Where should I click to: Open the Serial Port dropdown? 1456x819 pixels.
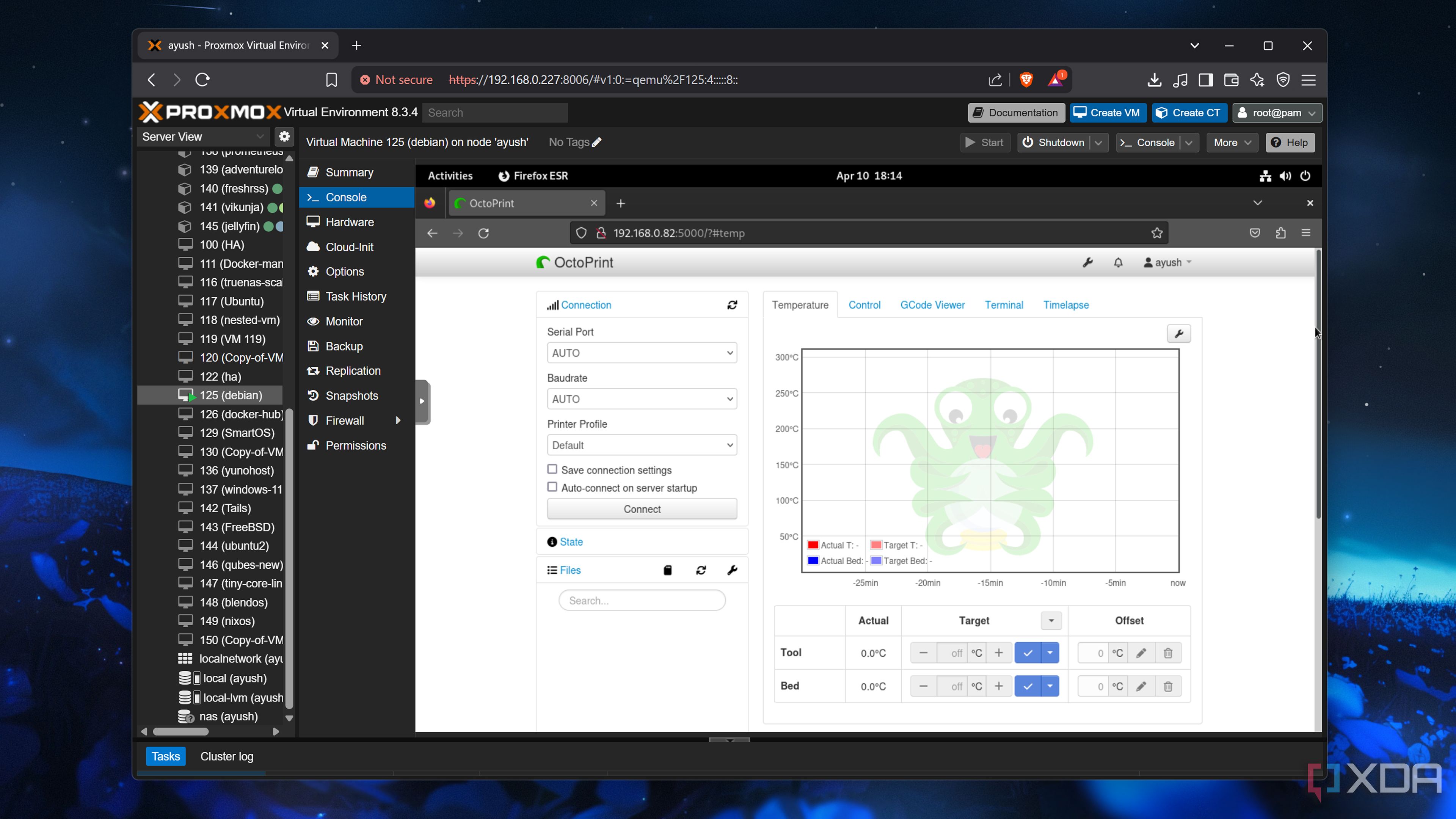(642, 352)
